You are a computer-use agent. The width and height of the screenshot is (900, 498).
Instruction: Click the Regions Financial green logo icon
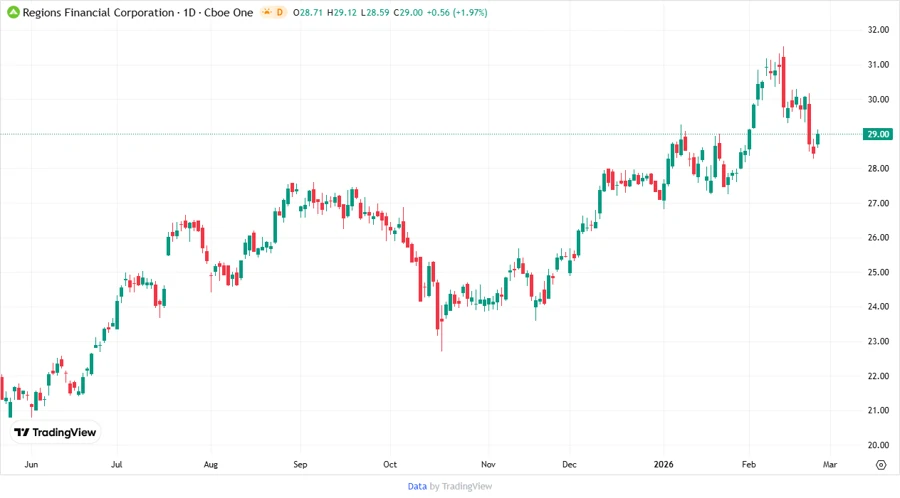[13, 12]
